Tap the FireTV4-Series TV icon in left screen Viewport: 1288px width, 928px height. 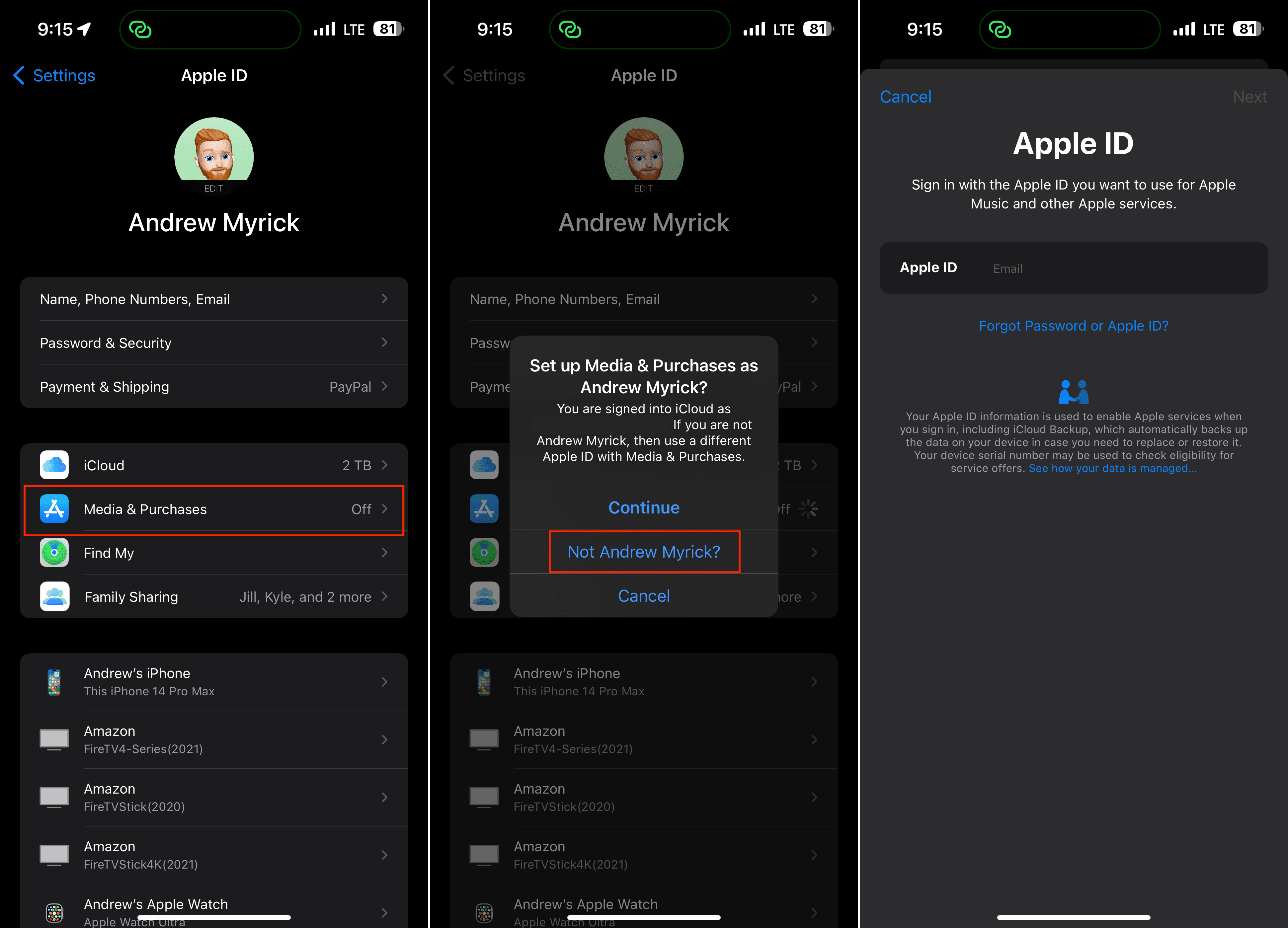(54, 739)
